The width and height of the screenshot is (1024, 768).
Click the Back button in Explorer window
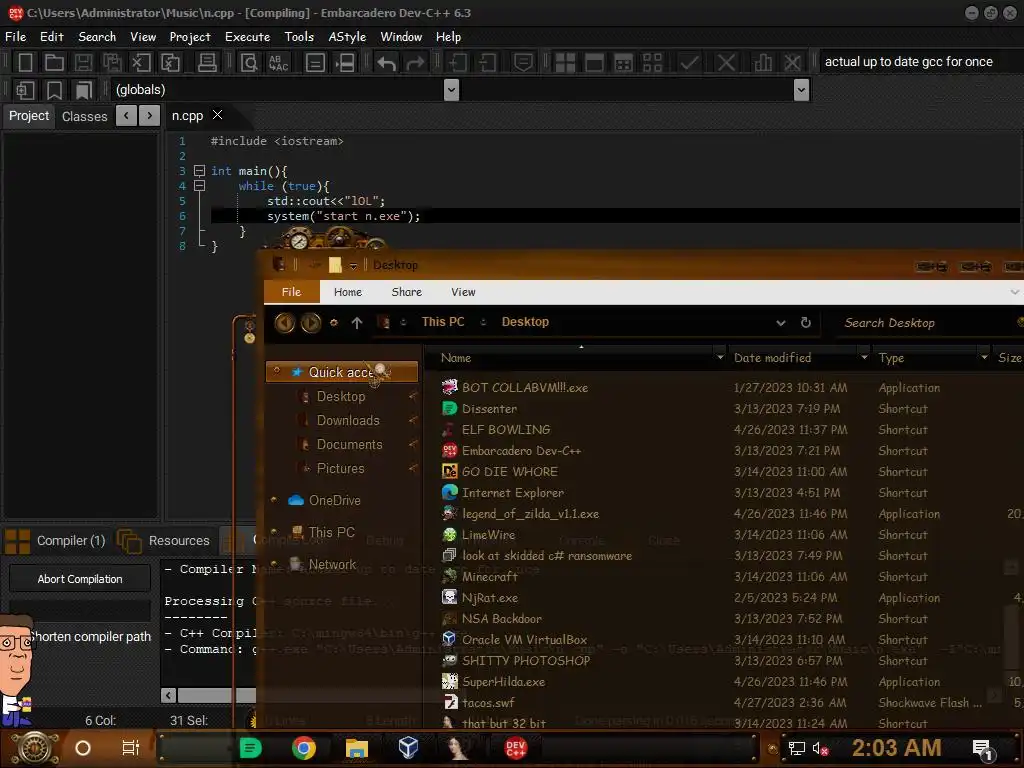[x=285, y=322]
